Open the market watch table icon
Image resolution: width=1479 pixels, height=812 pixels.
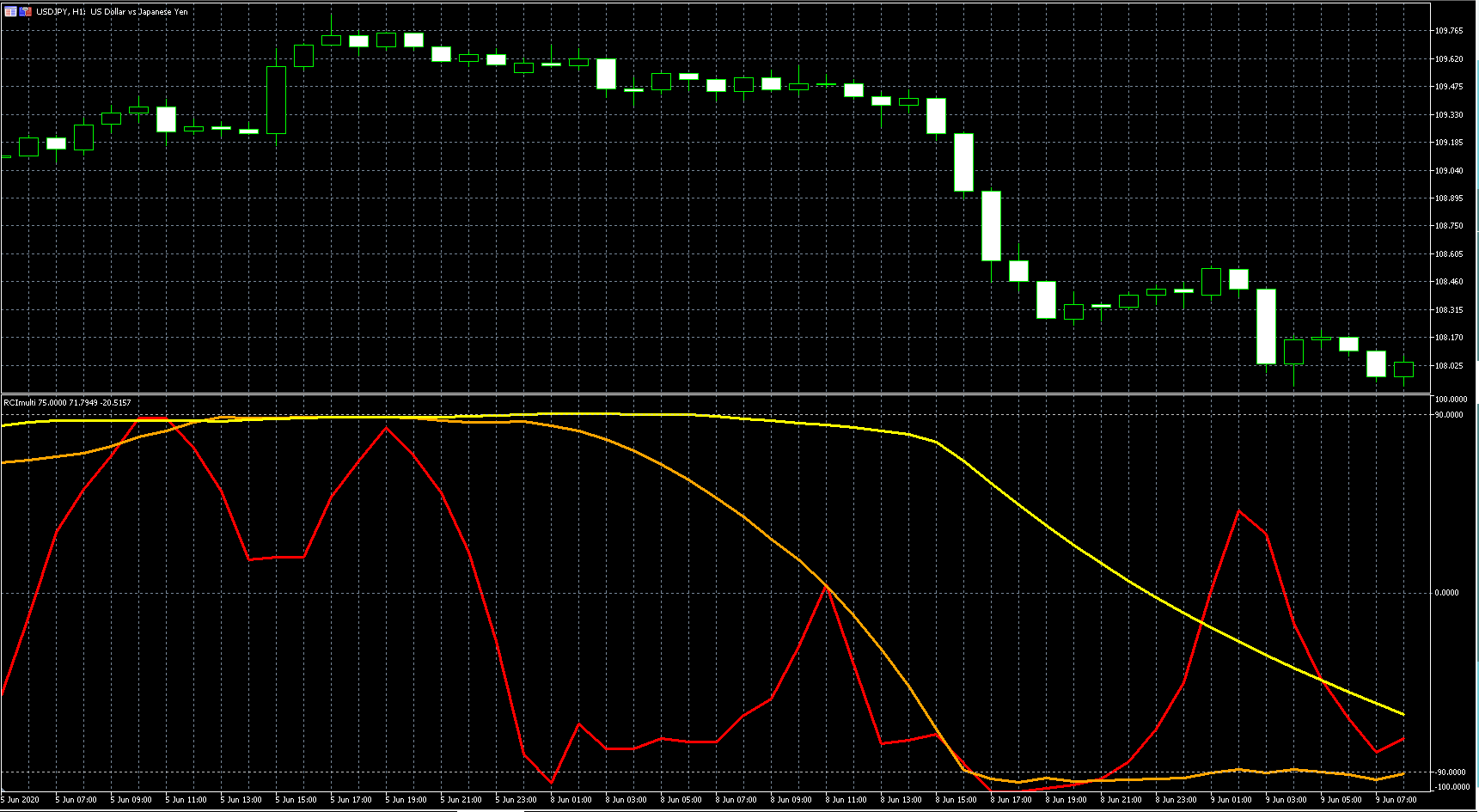10,12
